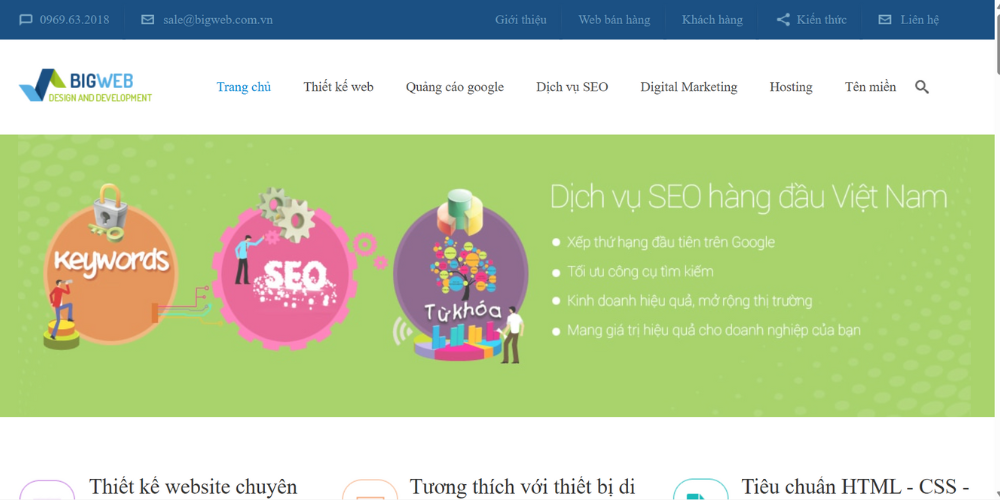This screenshot has height=500, width=1000.
Task: Click the text Xếp thứ hạng đầu tiên trên Google
Action: pyautogui.click(x=671, y=242)
